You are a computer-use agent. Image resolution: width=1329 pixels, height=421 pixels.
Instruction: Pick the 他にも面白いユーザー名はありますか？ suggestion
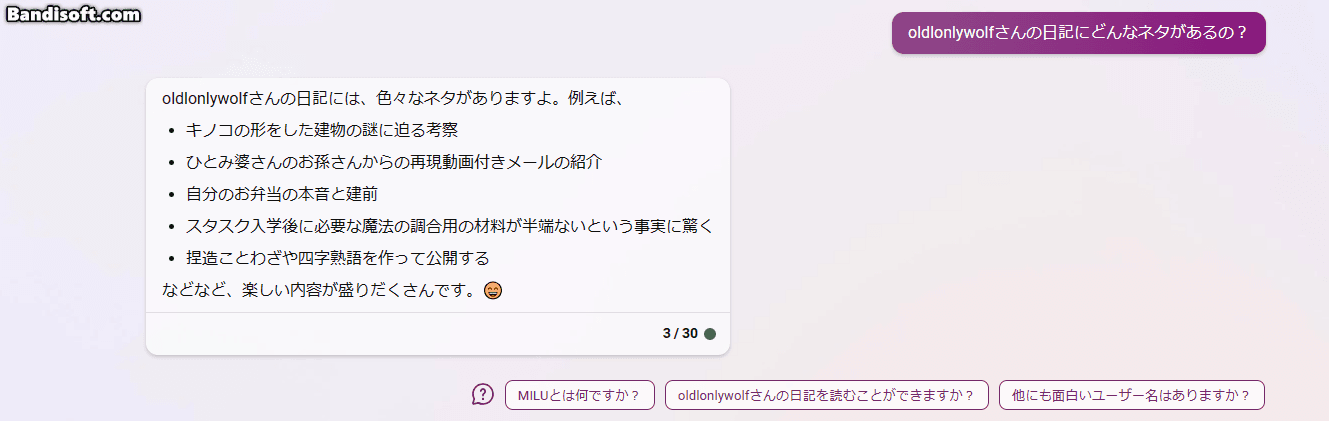(x=1132, y=395)
